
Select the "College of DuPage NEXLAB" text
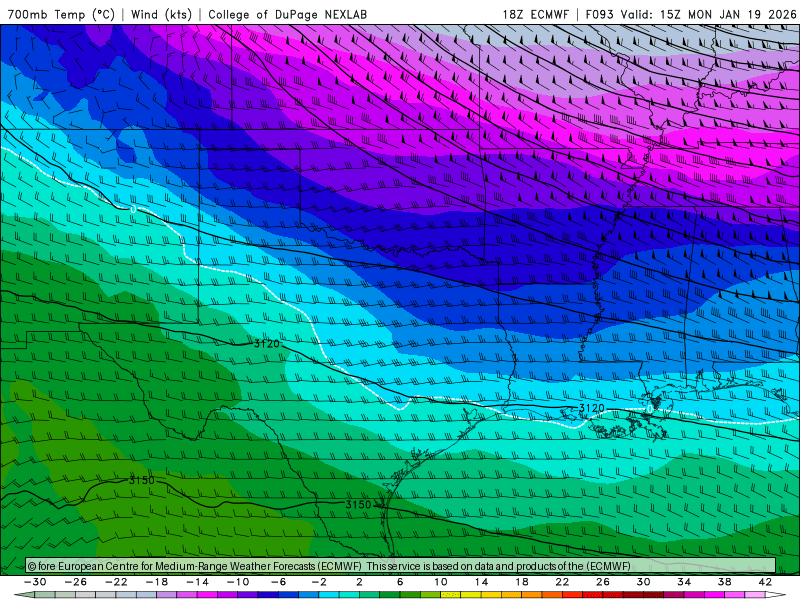pos(287,14)
